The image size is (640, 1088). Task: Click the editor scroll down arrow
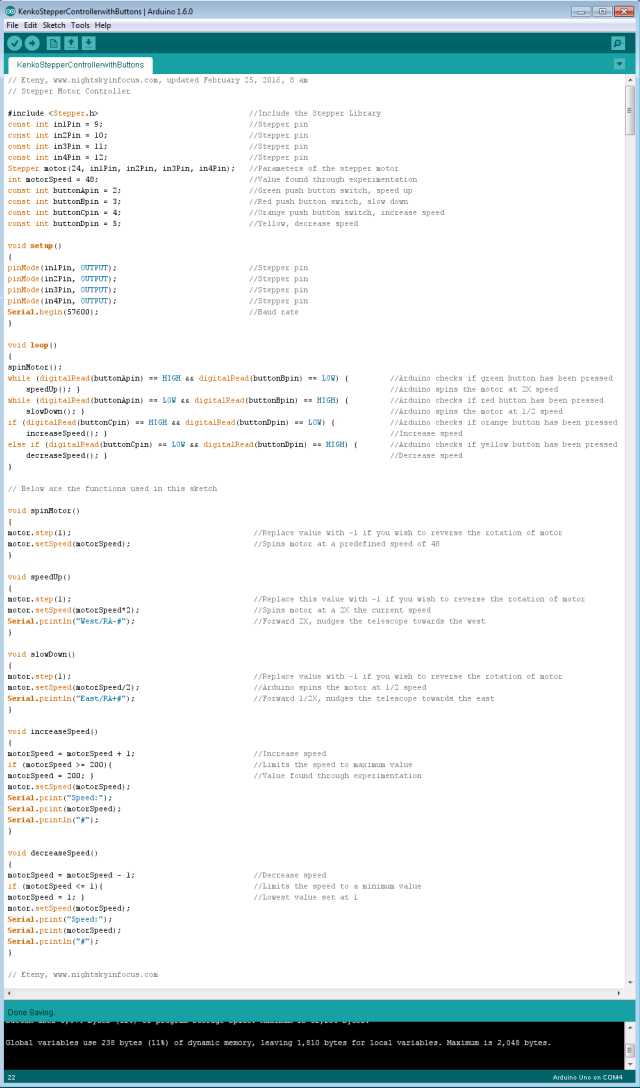coord(630,983)
